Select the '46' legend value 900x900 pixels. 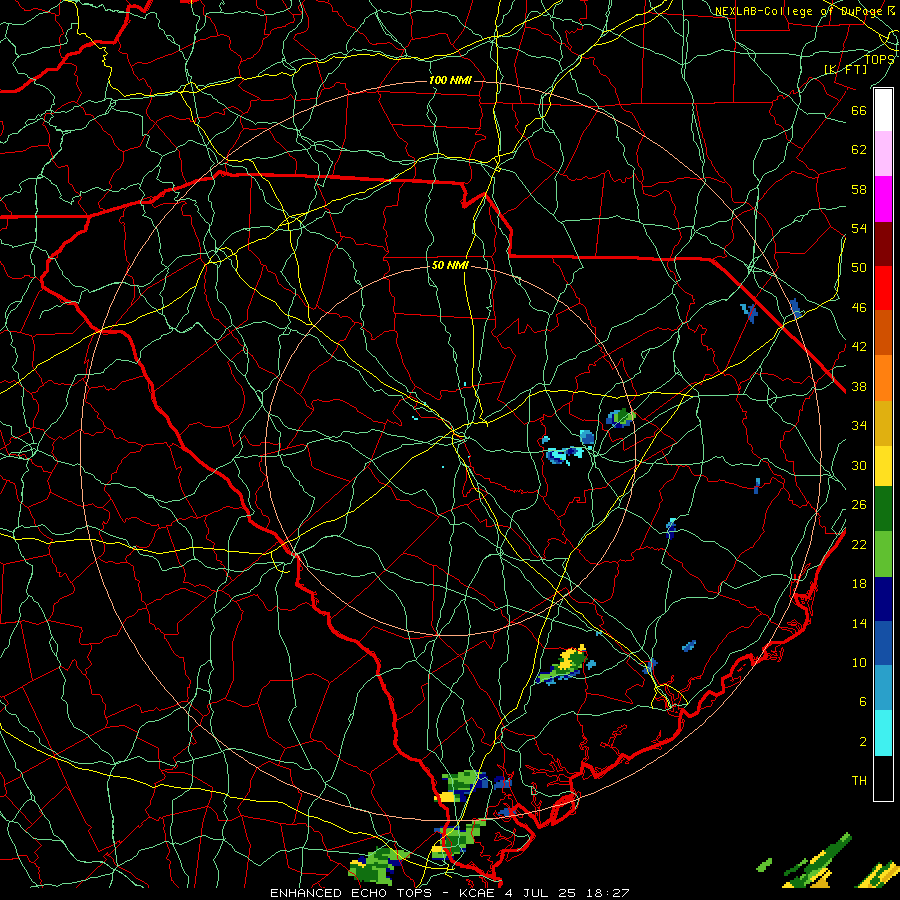coord(859,308)
